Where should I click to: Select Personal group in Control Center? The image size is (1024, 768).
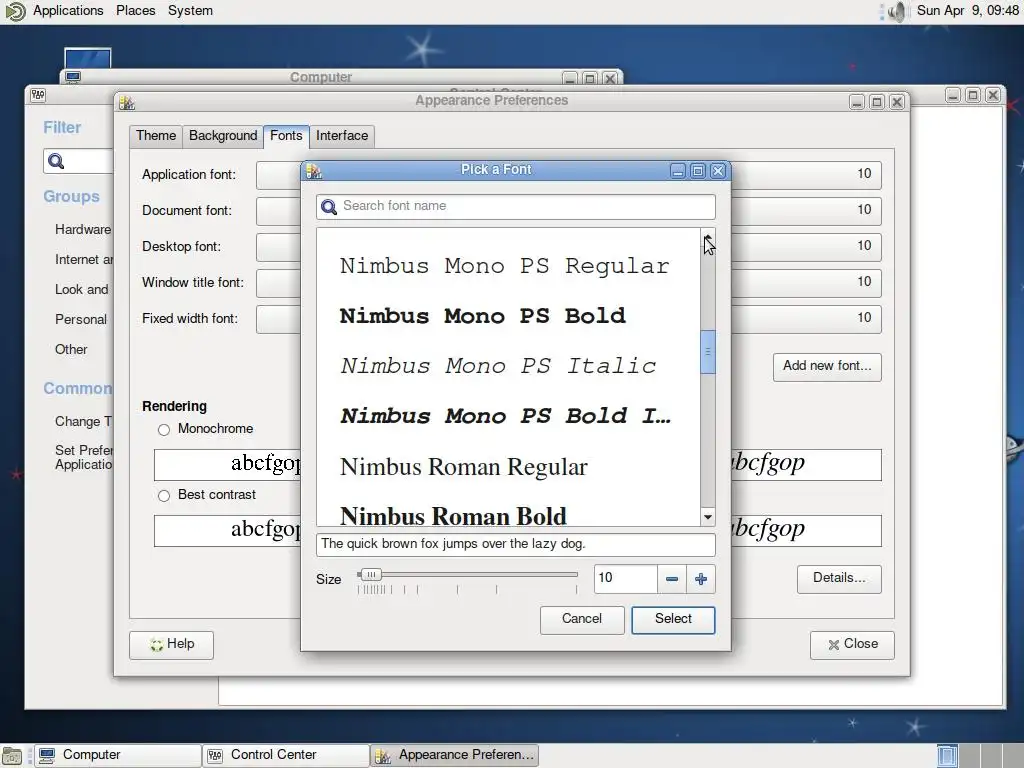[x=80, y=320]
